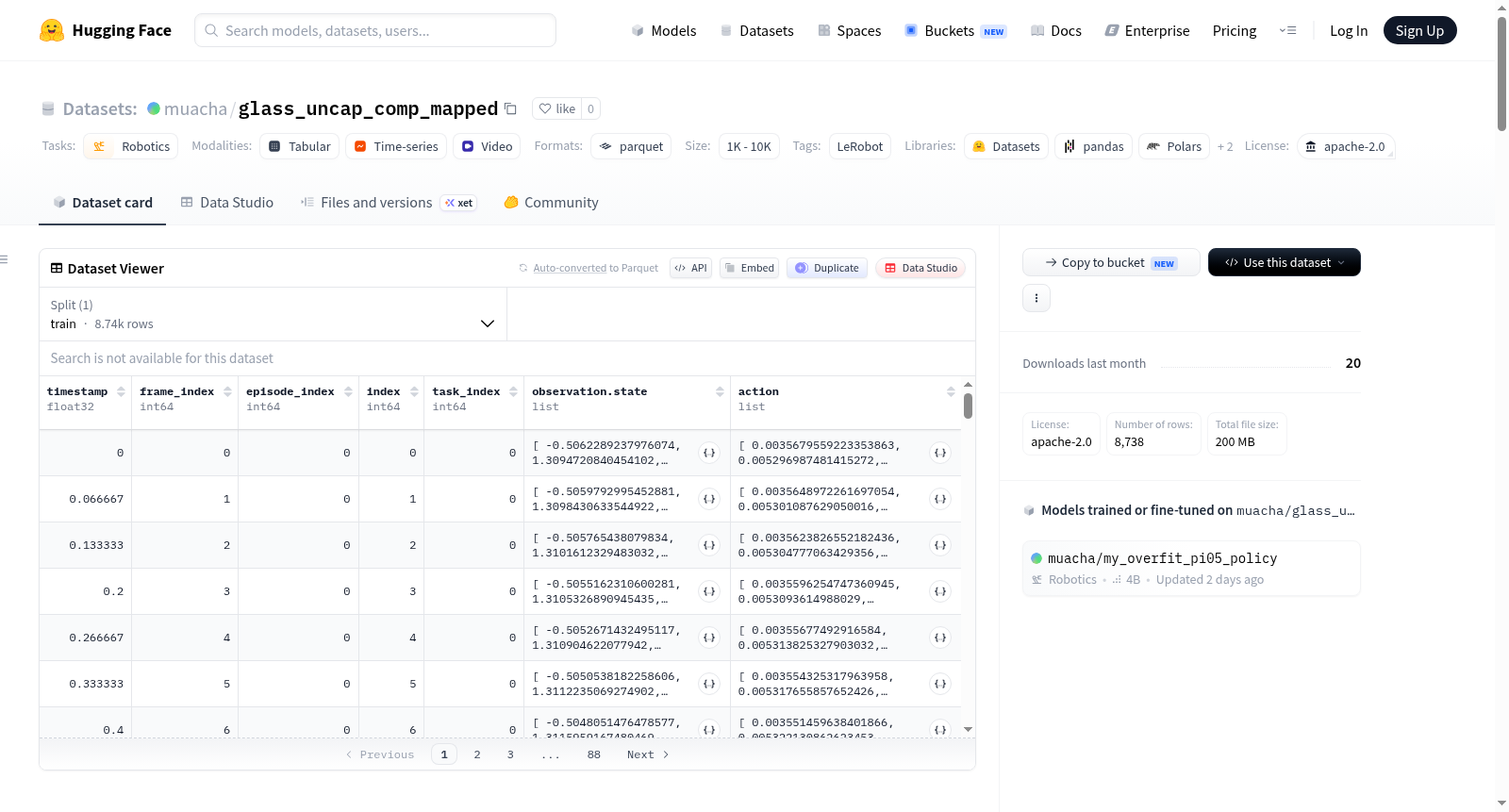1509x812 pixels.
Task: Sort by the task_index column sort icon
Action: pos(513,391)
